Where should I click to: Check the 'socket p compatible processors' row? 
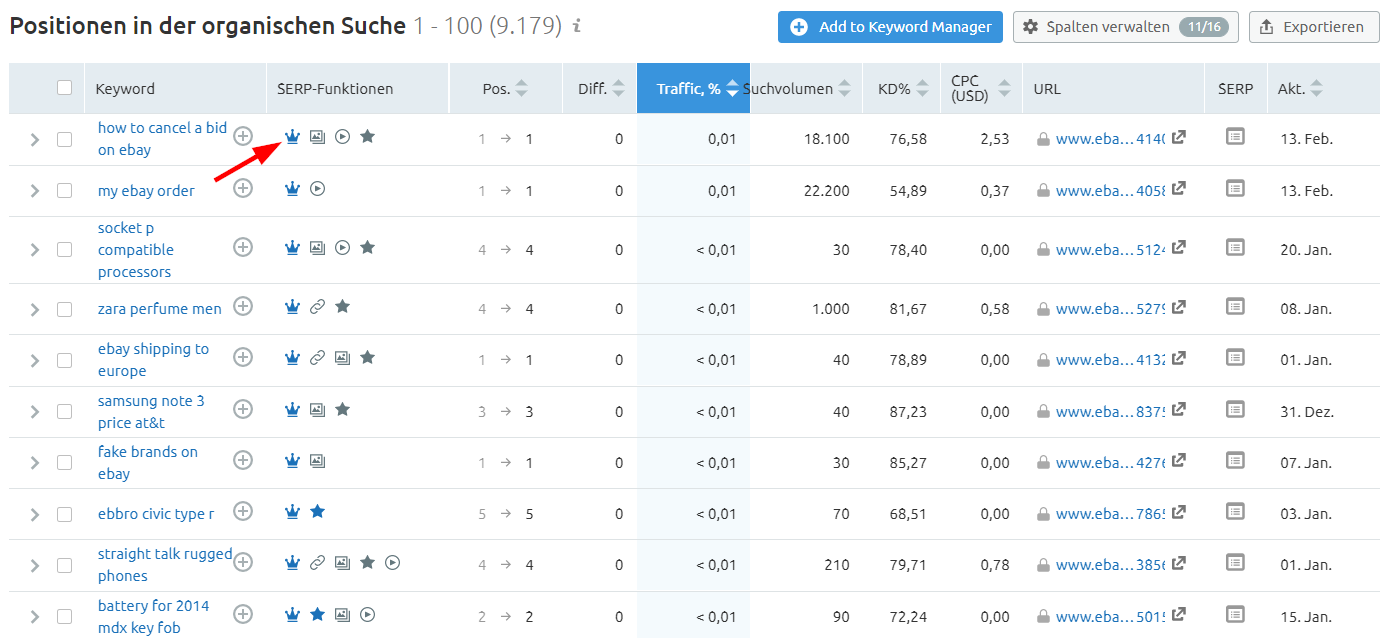(65, 250)
